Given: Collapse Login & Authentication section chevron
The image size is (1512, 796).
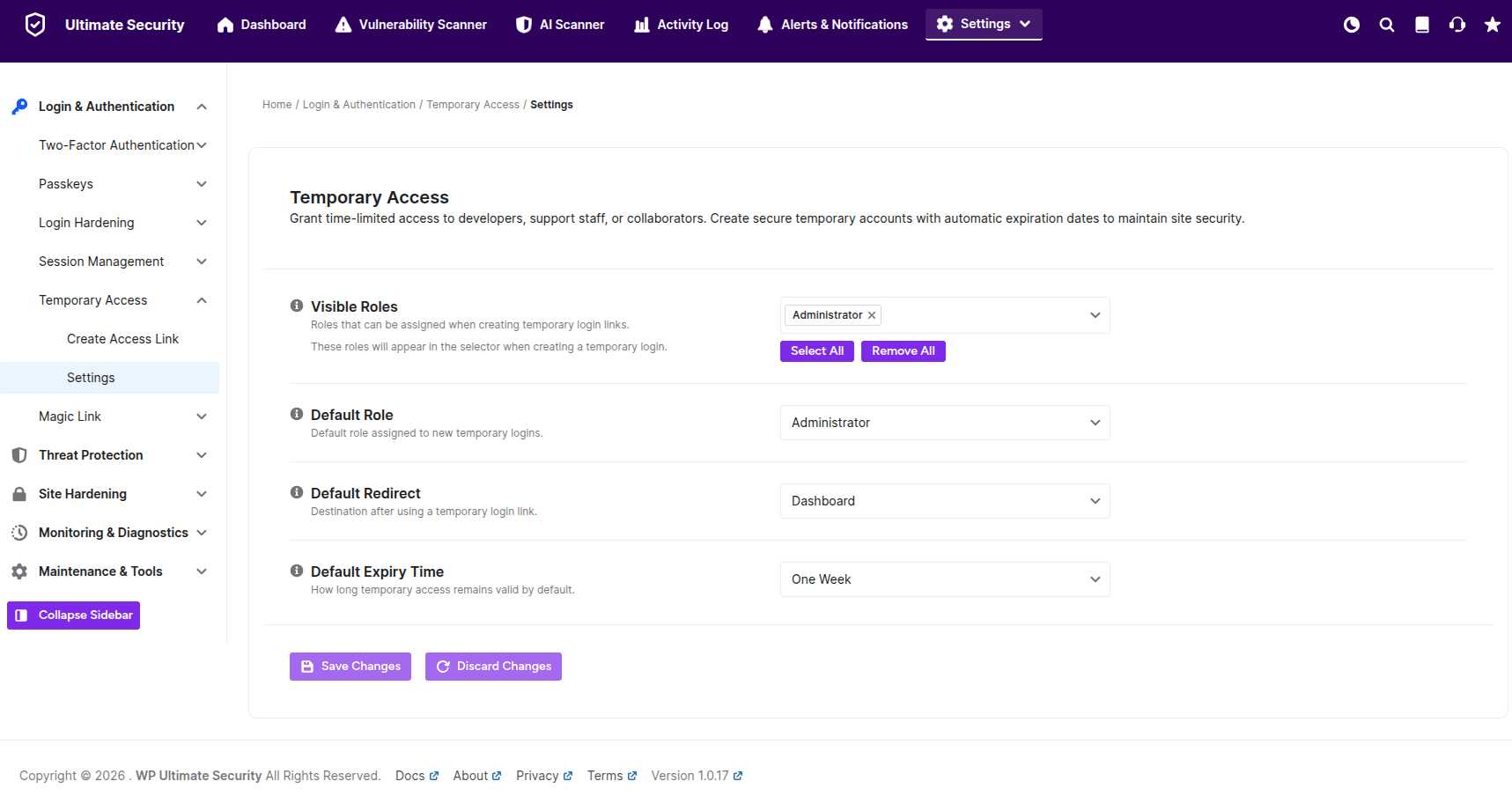Looking at the screenshot, I should click(202, 107).
